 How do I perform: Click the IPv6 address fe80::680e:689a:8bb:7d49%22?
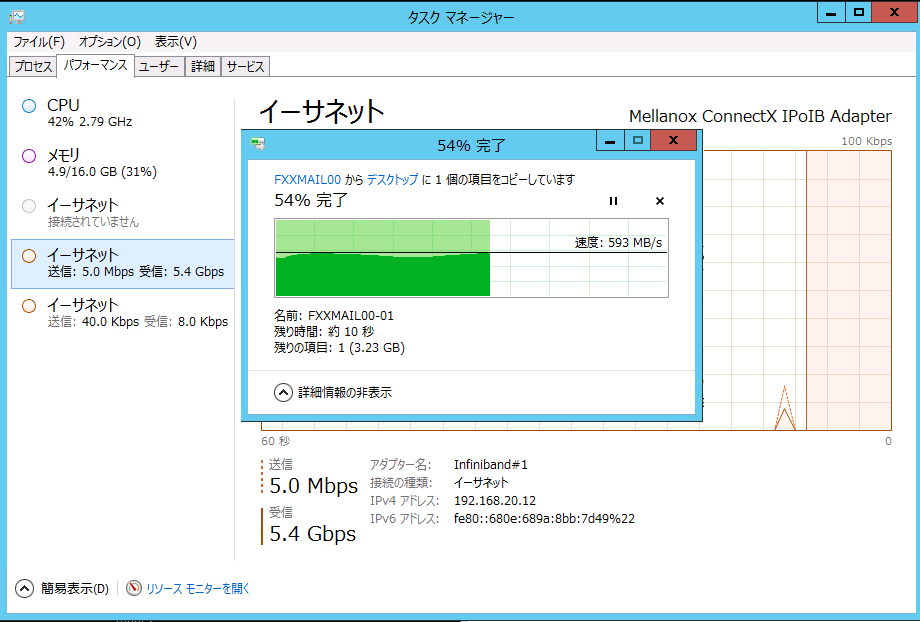[x=544, y=519]
